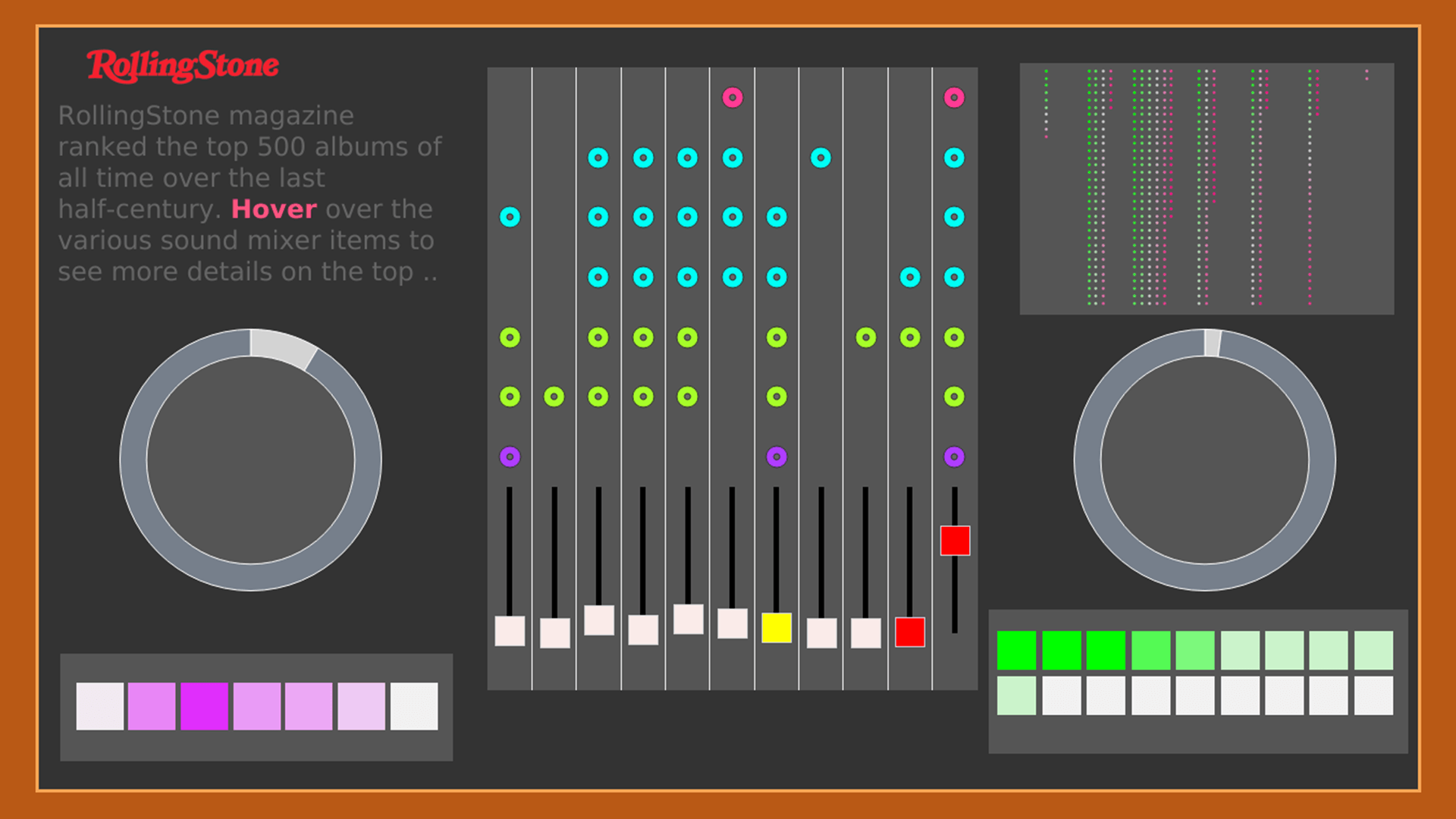1456x819 pixels.
Task: Click the single cyan knob in eighth channel
Action: coord(821,158)
